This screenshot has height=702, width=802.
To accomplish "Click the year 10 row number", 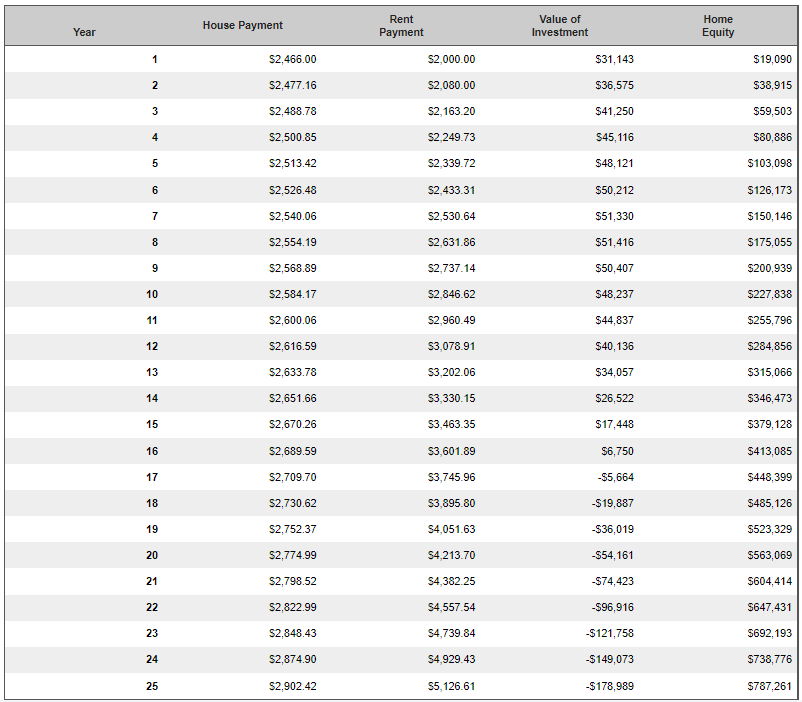I will point(152,295).
